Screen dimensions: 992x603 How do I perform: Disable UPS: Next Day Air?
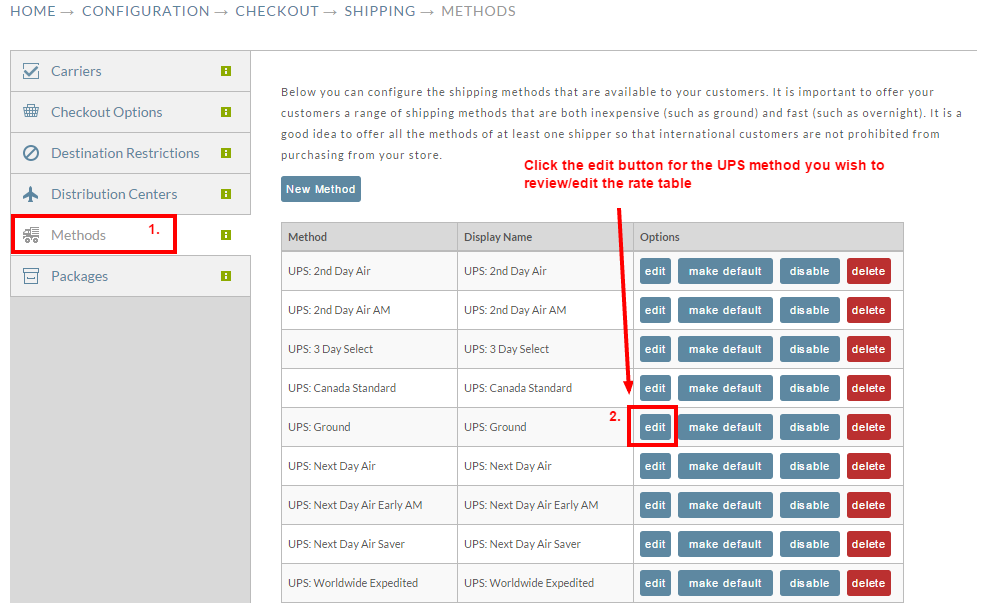pyautogui.click(x=809, y=466)
